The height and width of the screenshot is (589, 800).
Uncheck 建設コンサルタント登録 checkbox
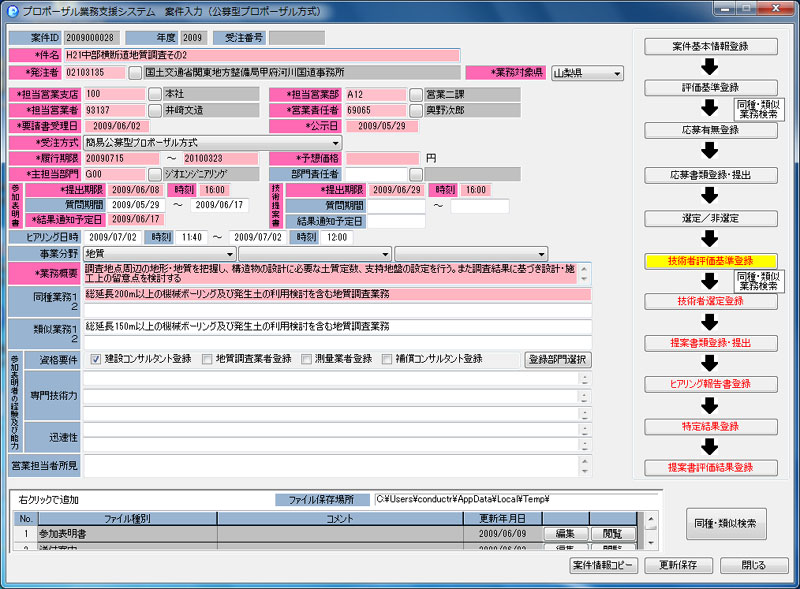pos(96,359)
